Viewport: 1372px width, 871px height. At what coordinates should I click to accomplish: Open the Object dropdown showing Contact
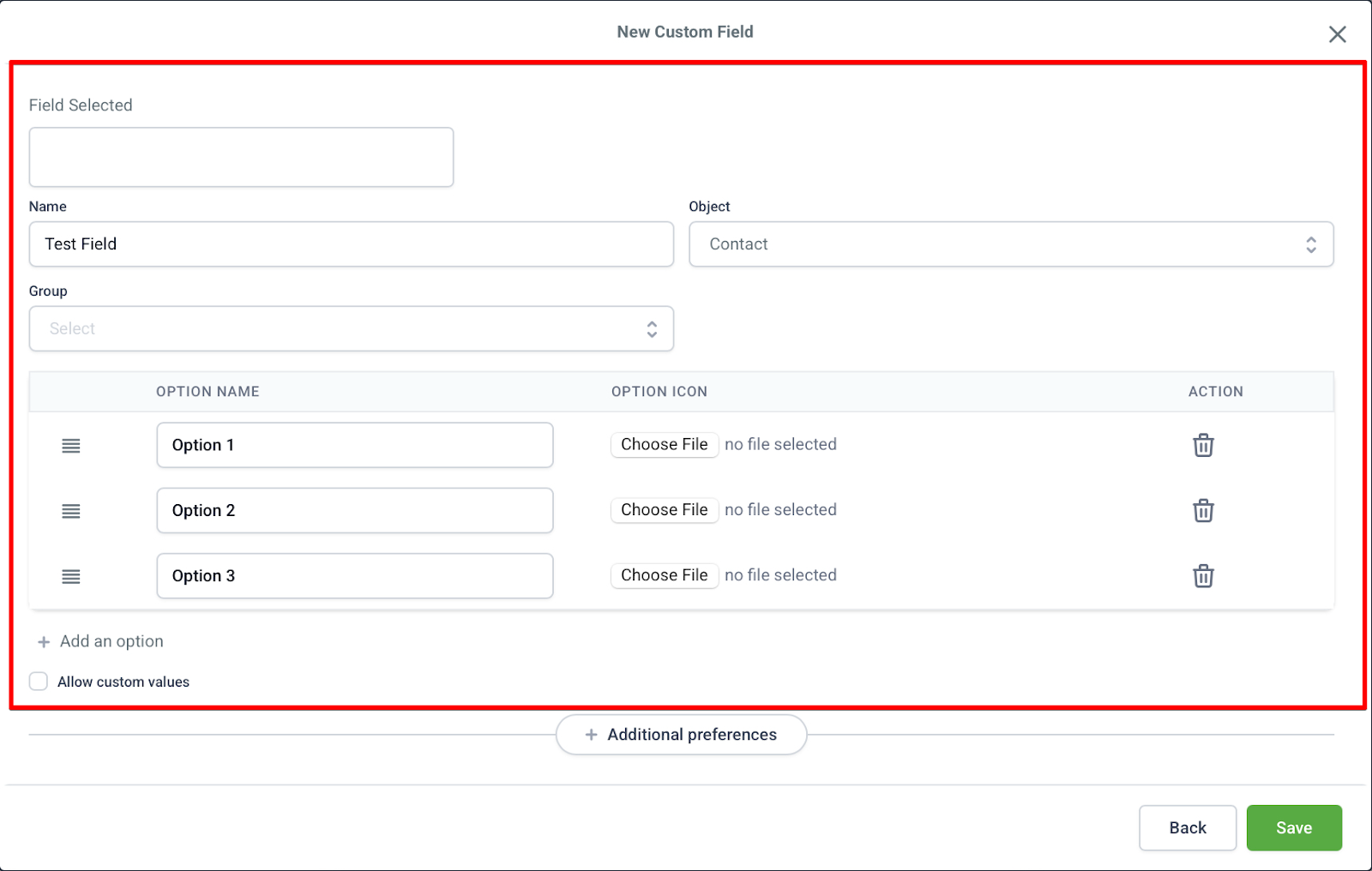coord(1011,244)
